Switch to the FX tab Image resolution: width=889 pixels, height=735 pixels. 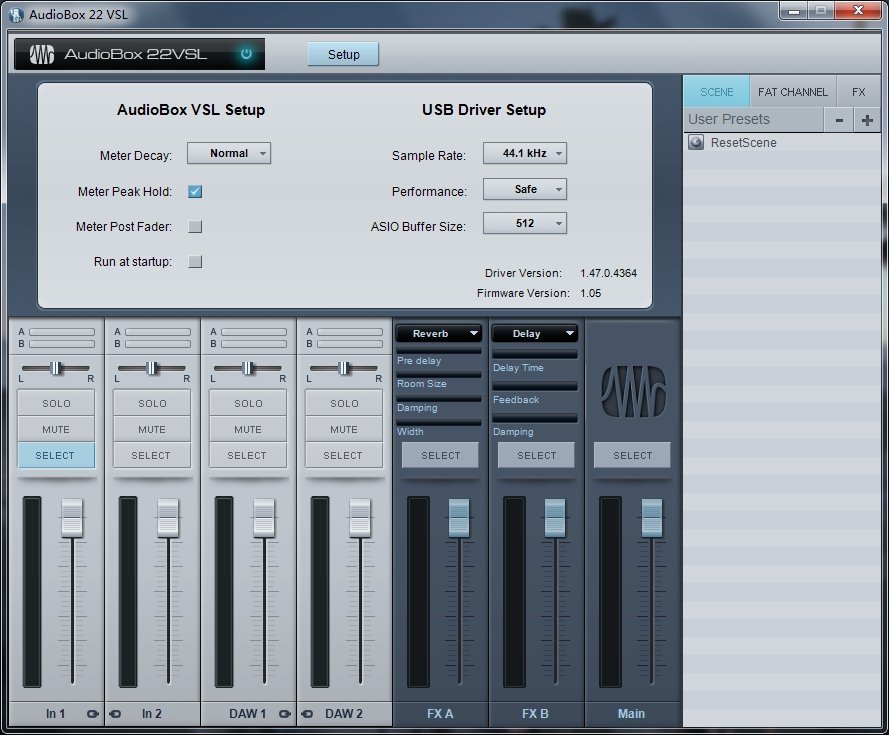(858, 92)
